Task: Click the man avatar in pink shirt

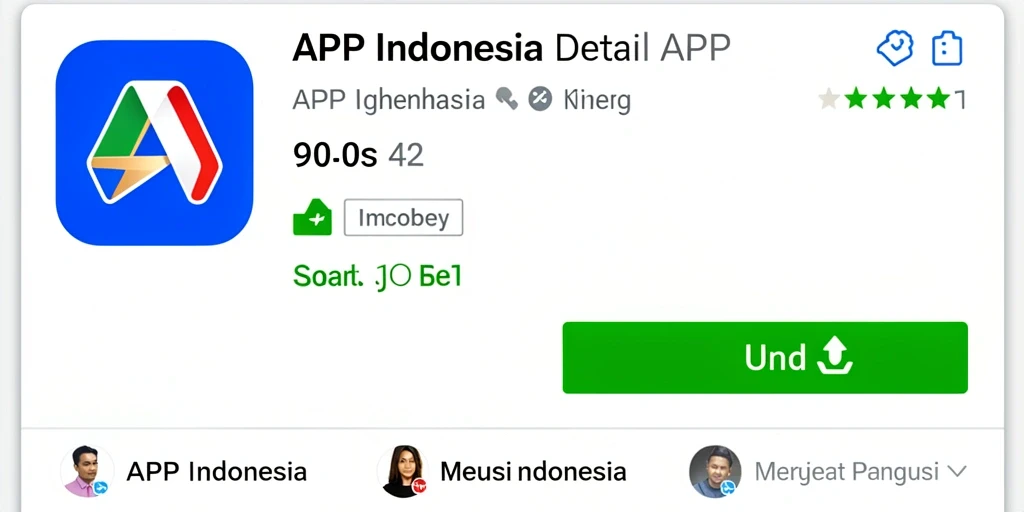Action: (86, 472)
